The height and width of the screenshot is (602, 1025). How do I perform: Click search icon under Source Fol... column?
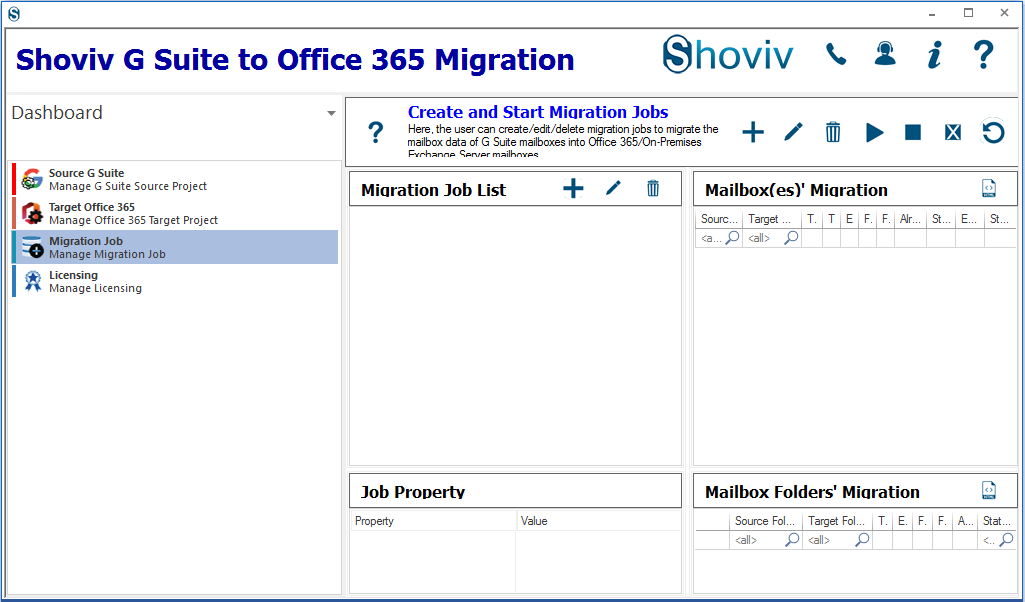pyautogui.click(x=792, y=539)
